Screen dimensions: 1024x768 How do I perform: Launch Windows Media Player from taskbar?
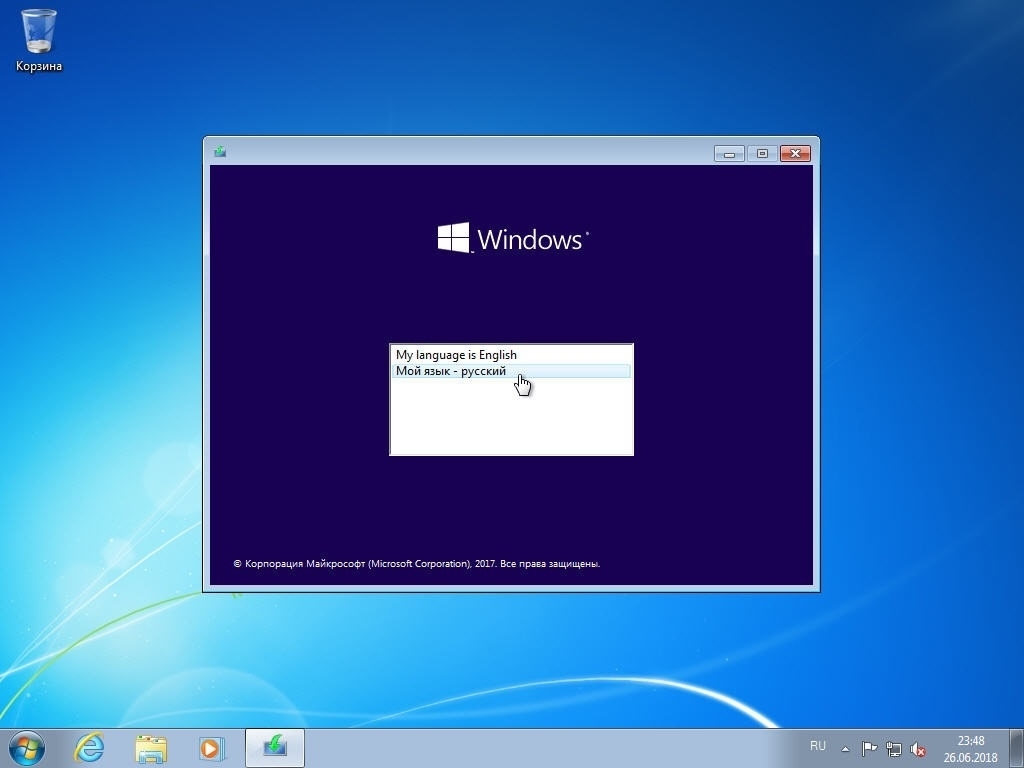click(212, 748)
